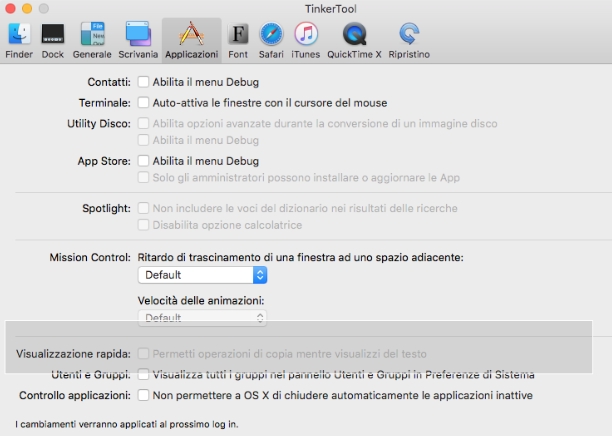Open the Ripristino reset pane

(409, 41)
